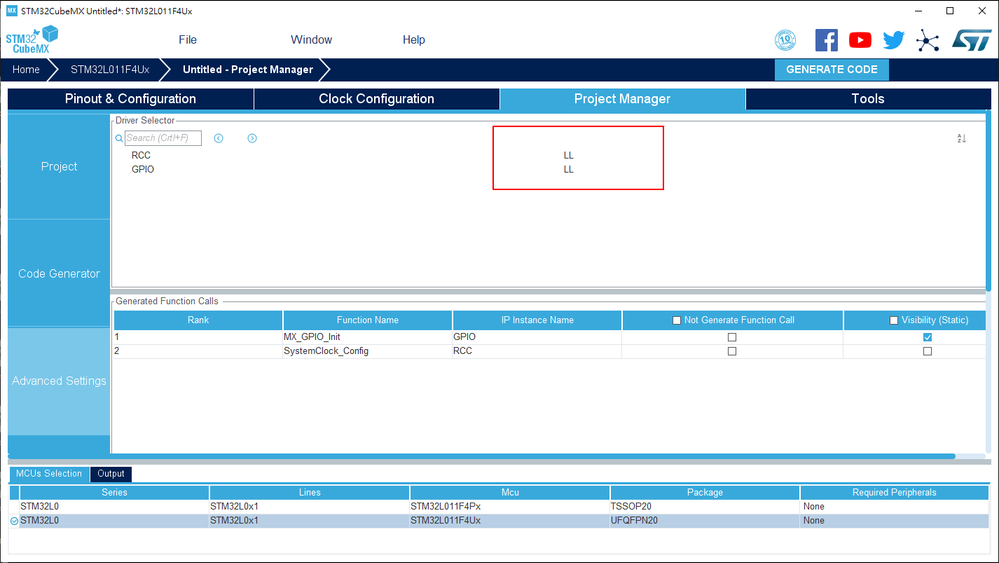Select the STM32L011F4Ux MCU cell
The image size is (999, 563).
510,520
